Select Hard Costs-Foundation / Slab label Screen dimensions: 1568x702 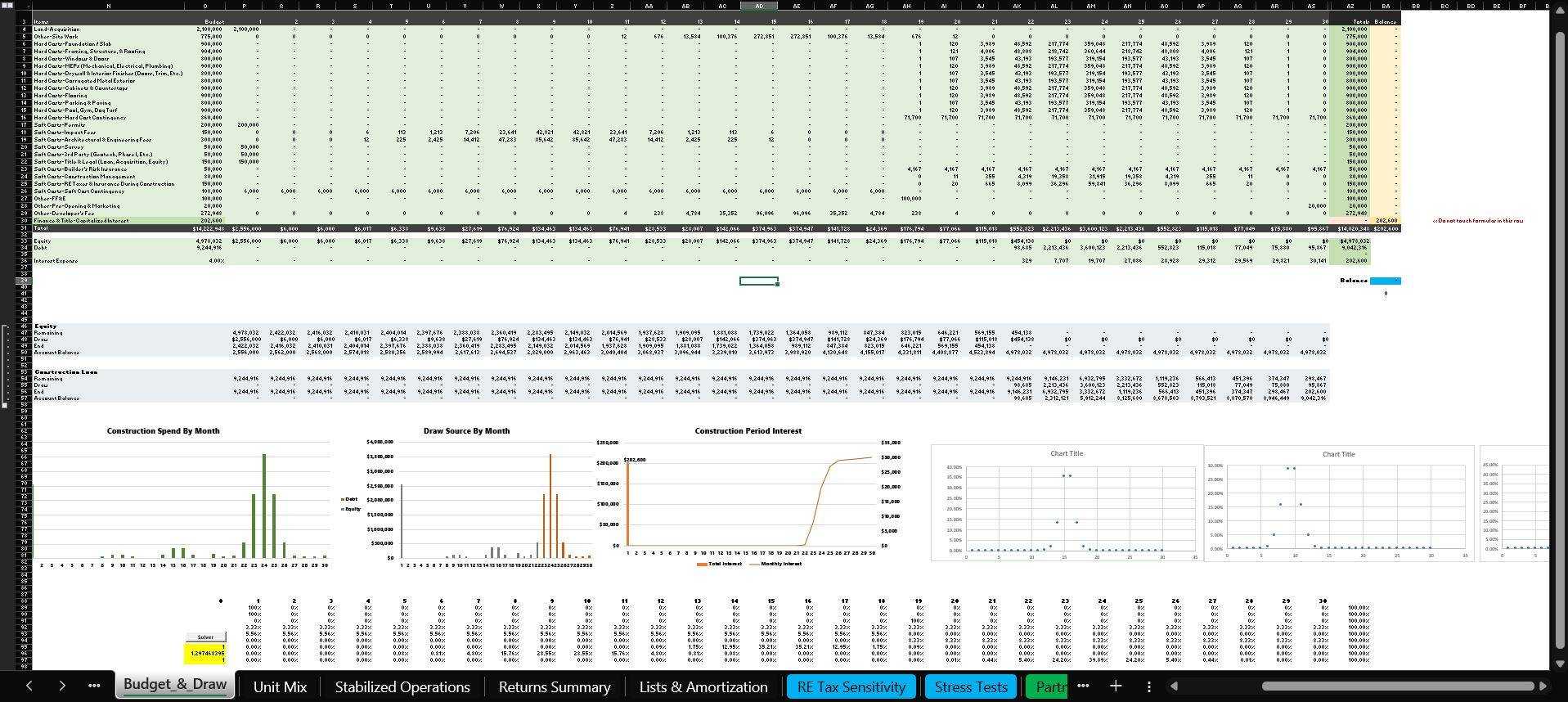(72, 44)
